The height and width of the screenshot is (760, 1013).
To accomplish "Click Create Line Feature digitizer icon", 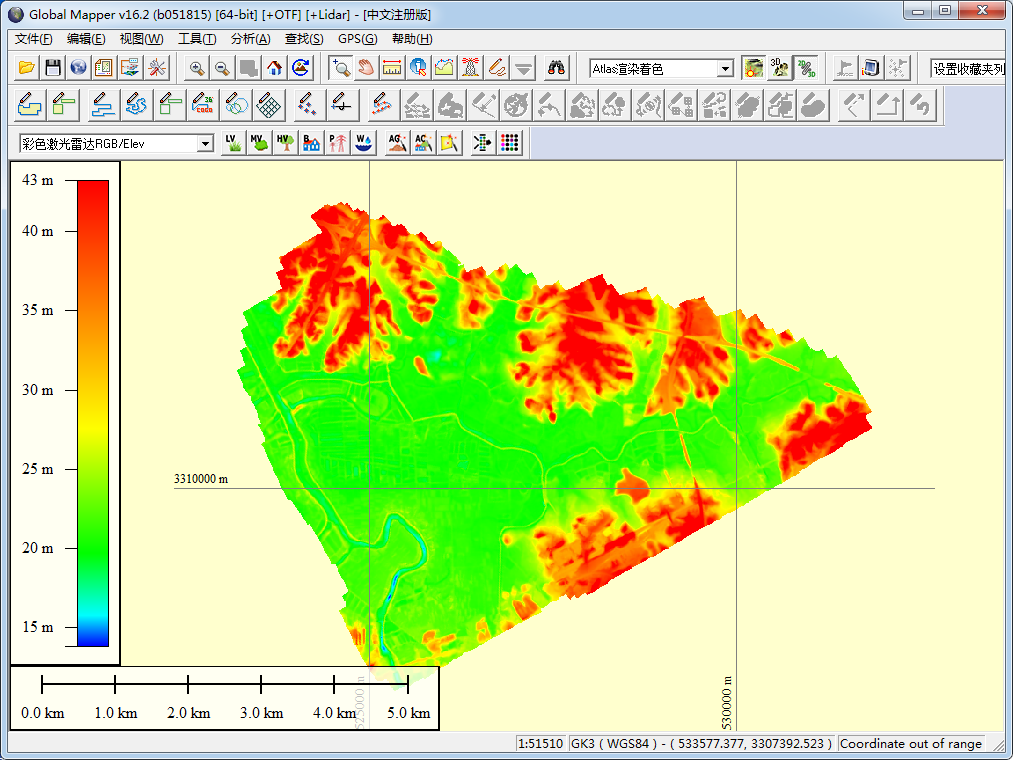I will click(103, 105).
